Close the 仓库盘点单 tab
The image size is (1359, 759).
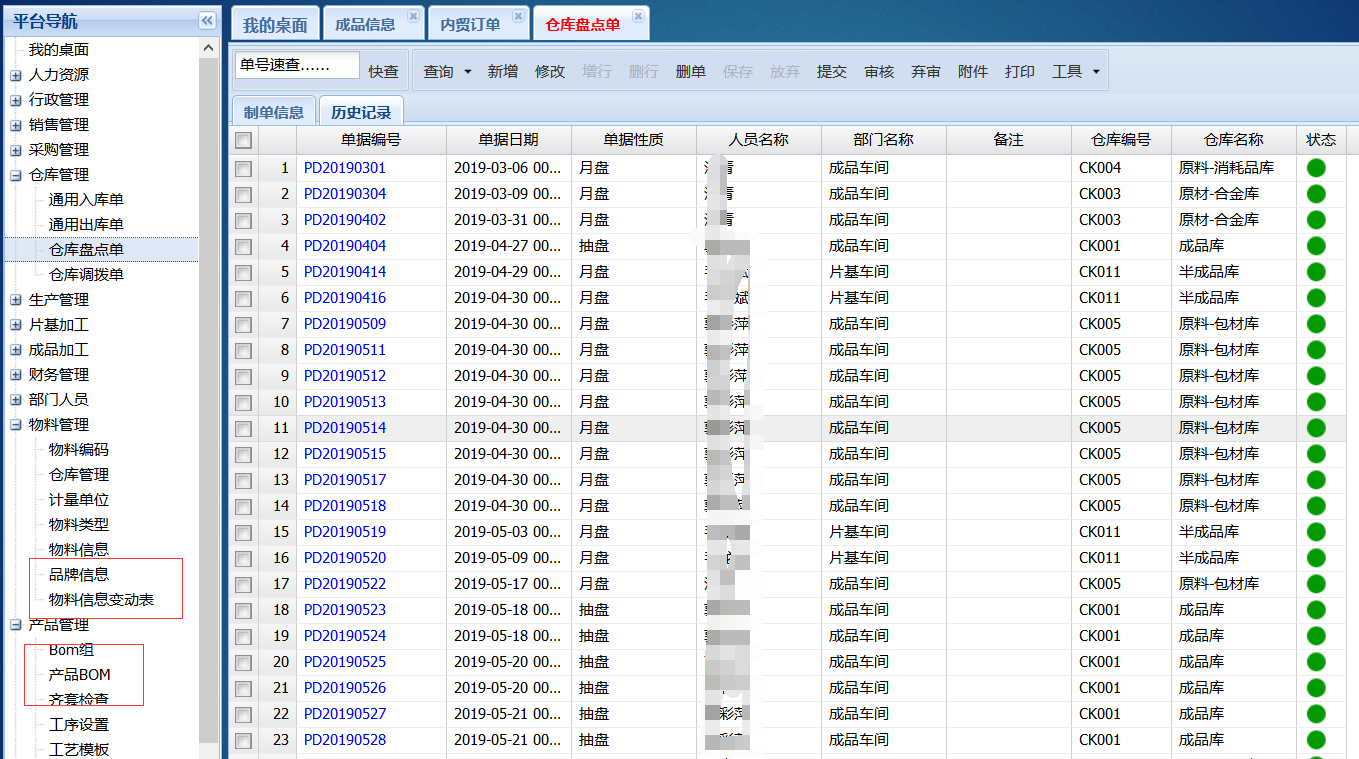pos(638,16)
